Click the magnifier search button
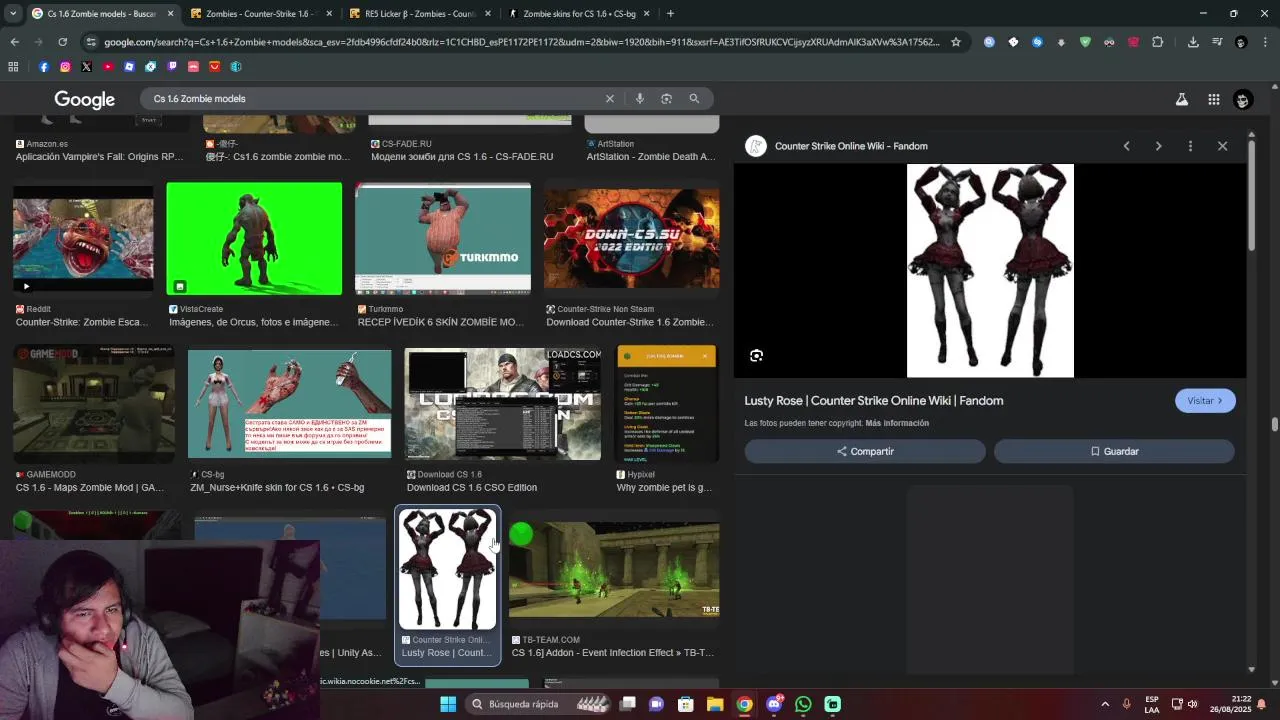The width and height of the screenshot is (1280, 720). click(x=694, y=99)
